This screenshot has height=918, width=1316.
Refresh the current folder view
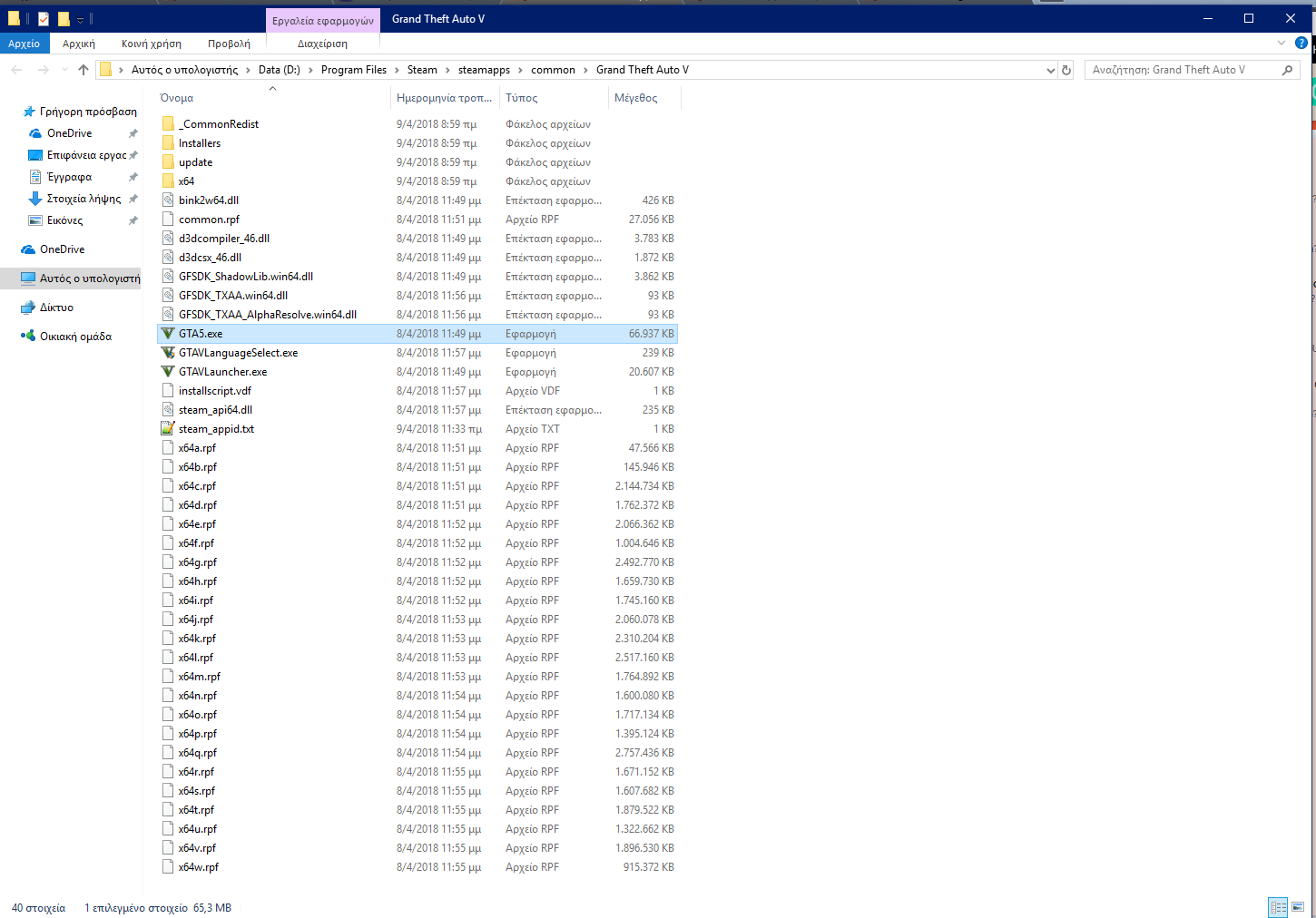pyautogui.click(x=1066, y=70)
